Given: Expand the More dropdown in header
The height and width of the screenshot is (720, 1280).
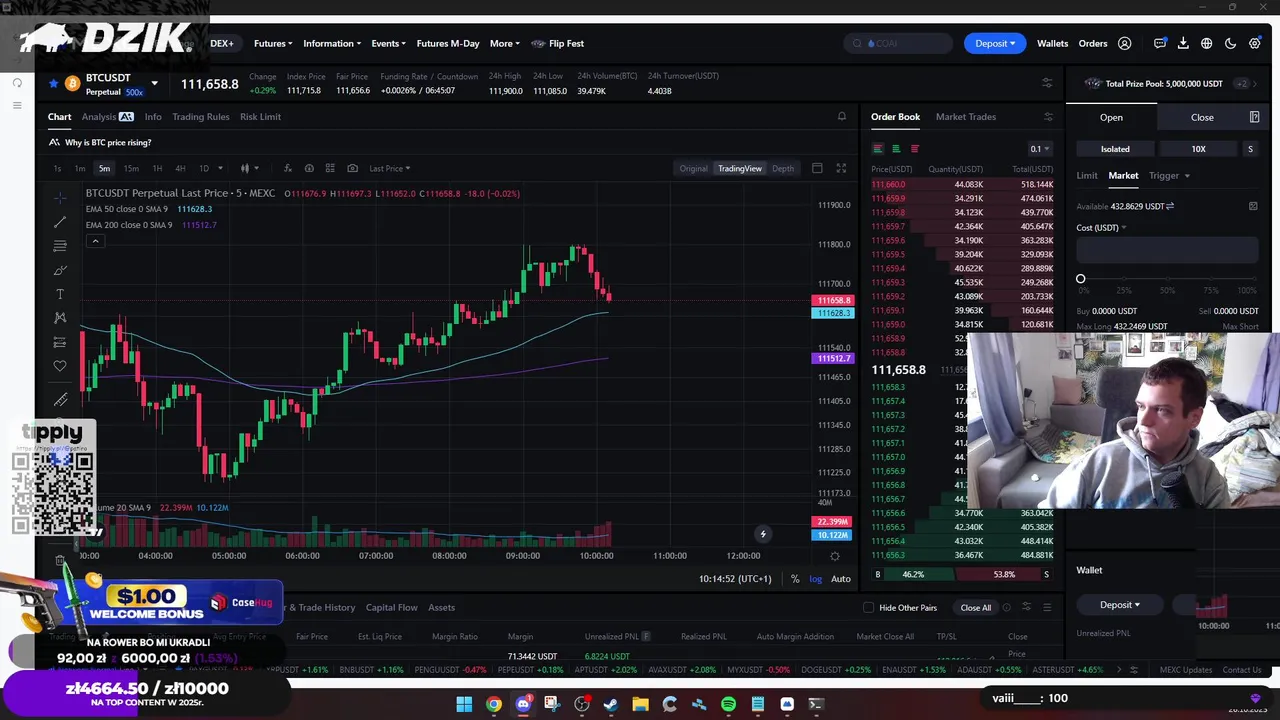Looking at the screenshot, I should 505,44.
